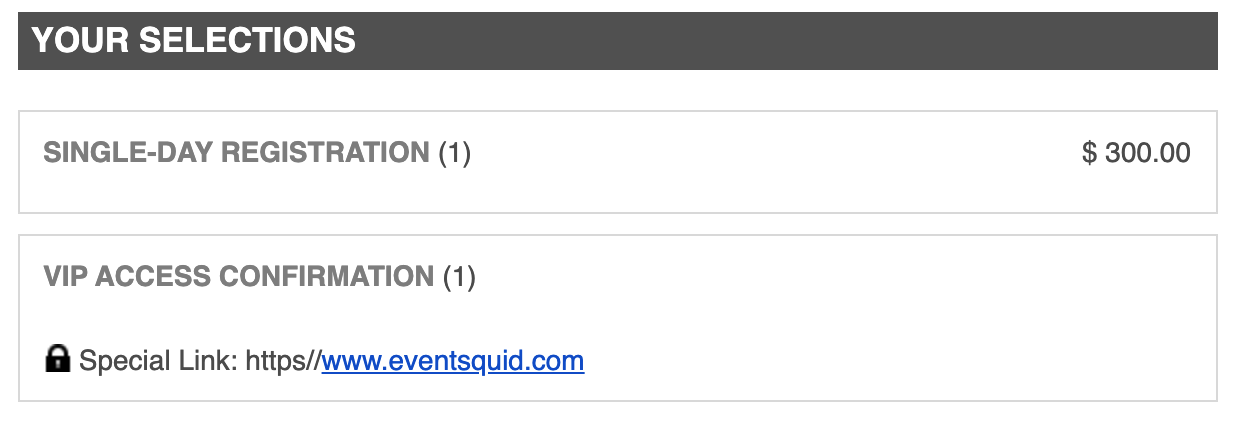This screenshot has height=426, width=1234.
Task: Click the $ 300.00 price
Action: click(1136, 153)
